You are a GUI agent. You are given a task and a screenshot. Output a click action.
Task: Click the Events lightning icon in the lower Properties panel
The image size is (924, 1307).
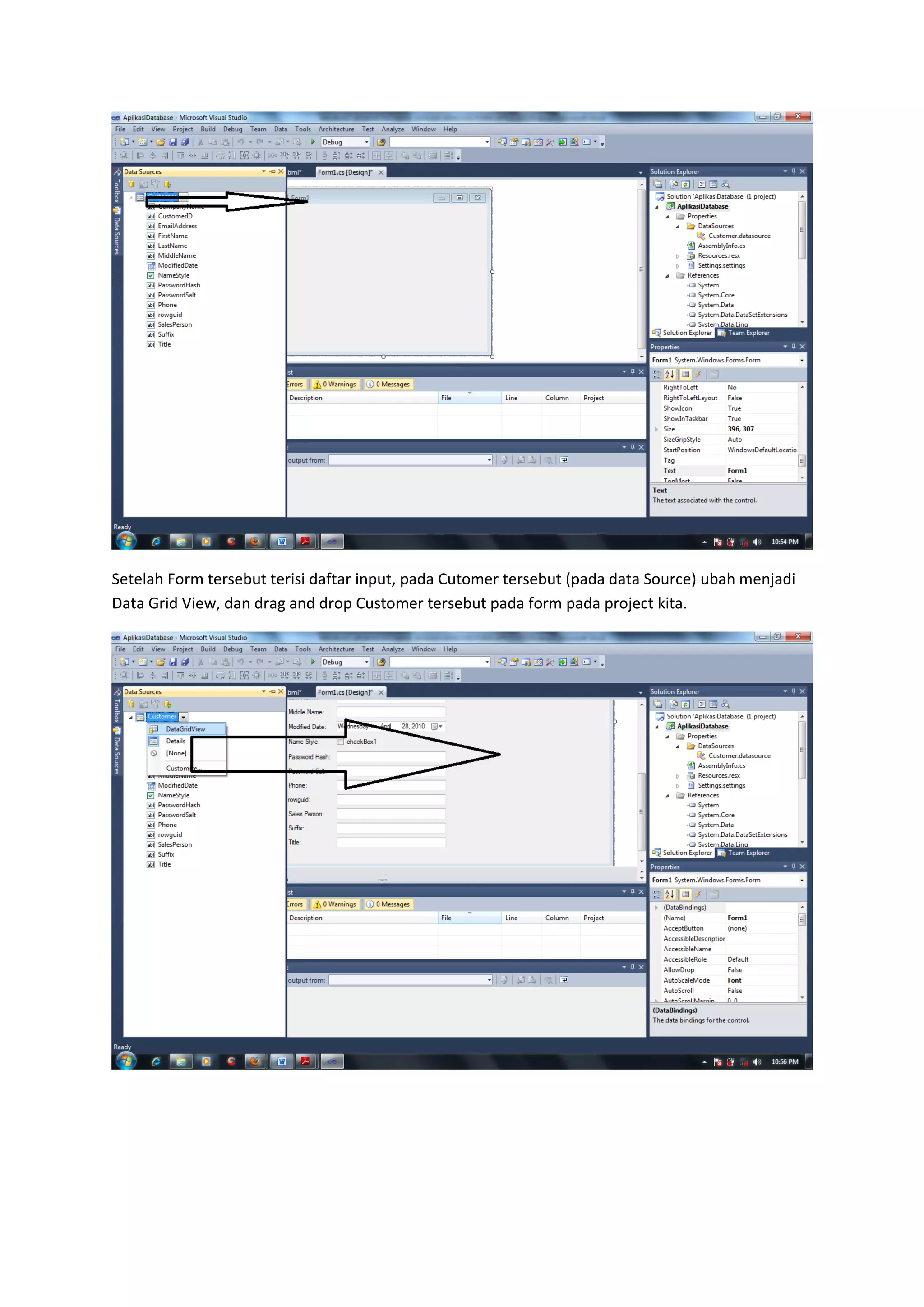pos(698,895)
